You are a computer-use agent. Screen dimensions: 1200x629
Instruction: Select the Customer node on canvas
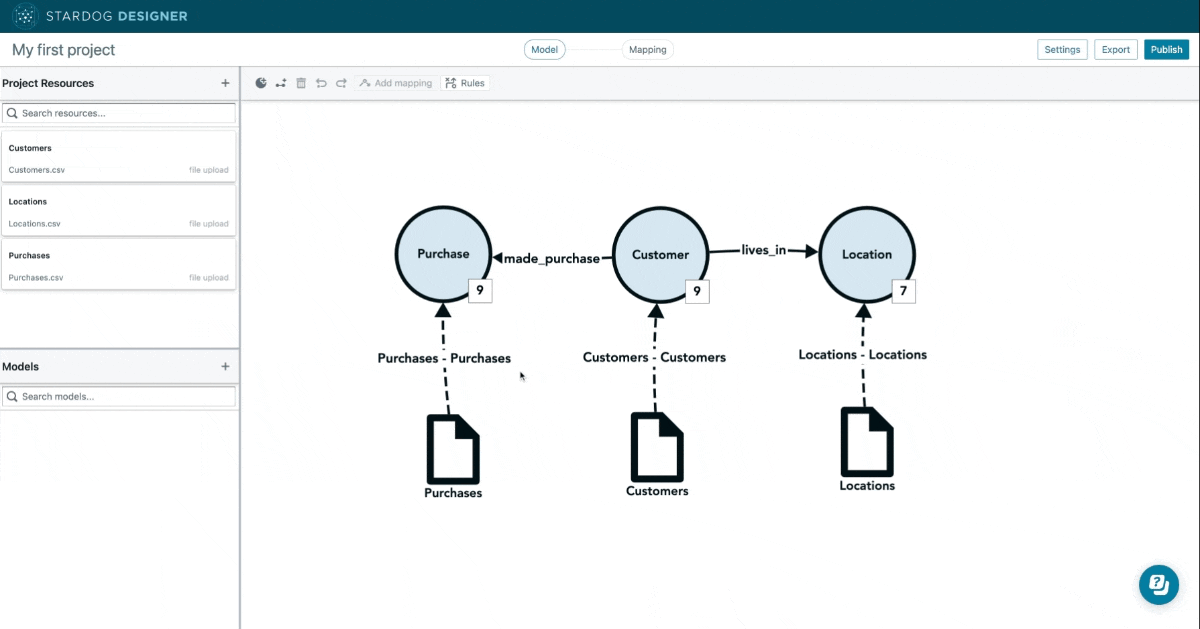tap(660, 254)
